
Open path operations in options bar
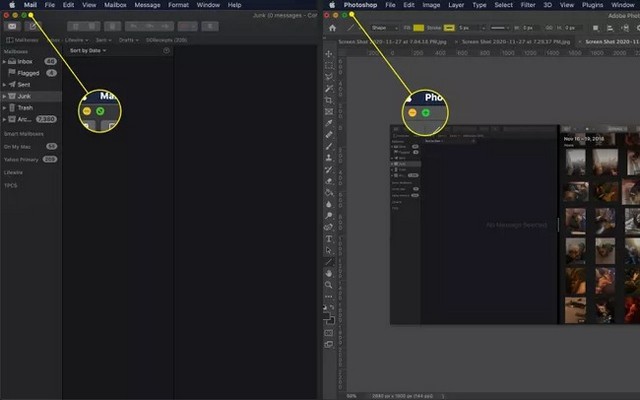coord(596,28)
